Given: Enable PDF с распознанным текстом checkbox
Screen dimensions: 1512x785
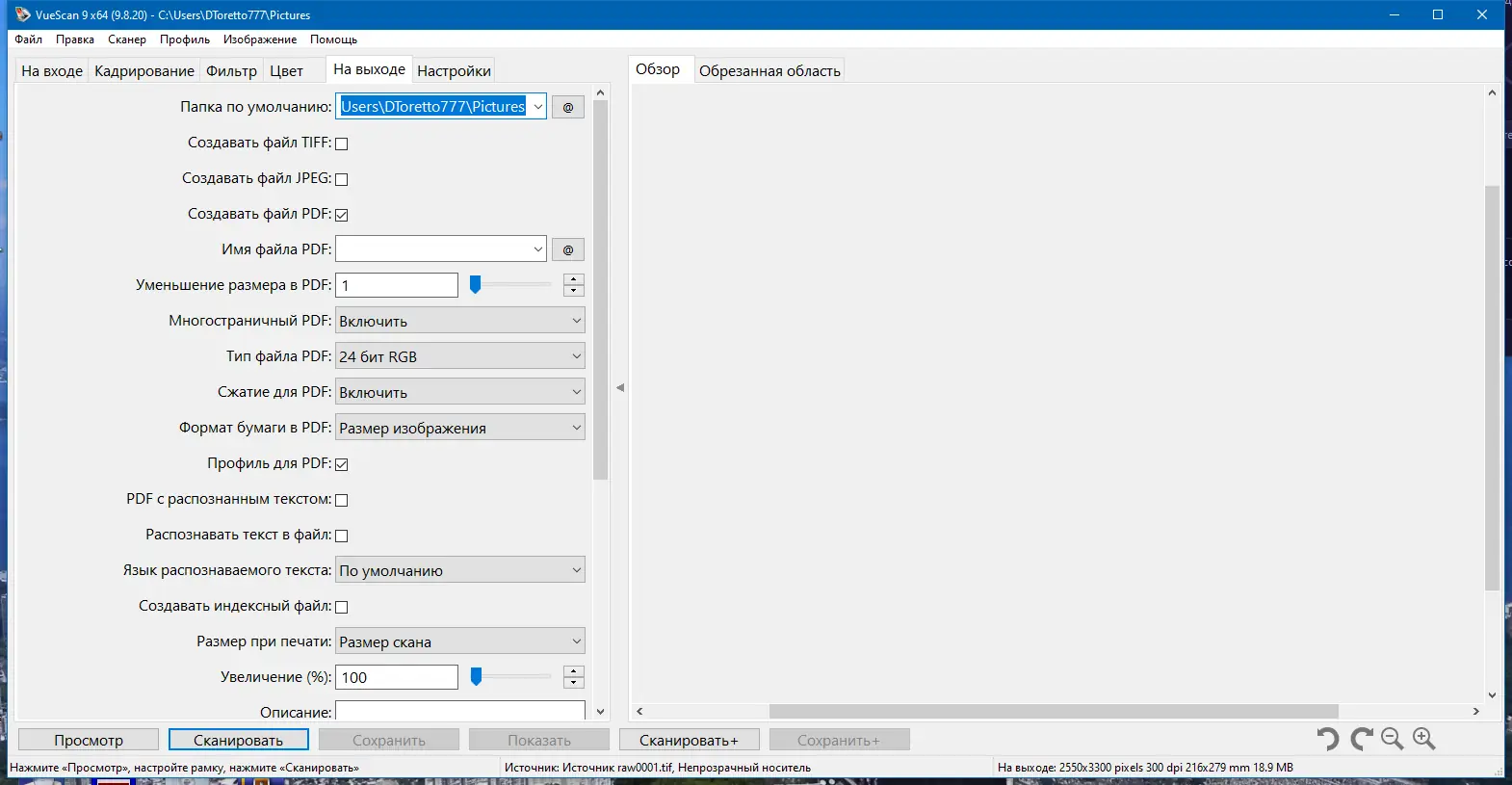Looking at the screenshot, I should [x=341, y=500].
